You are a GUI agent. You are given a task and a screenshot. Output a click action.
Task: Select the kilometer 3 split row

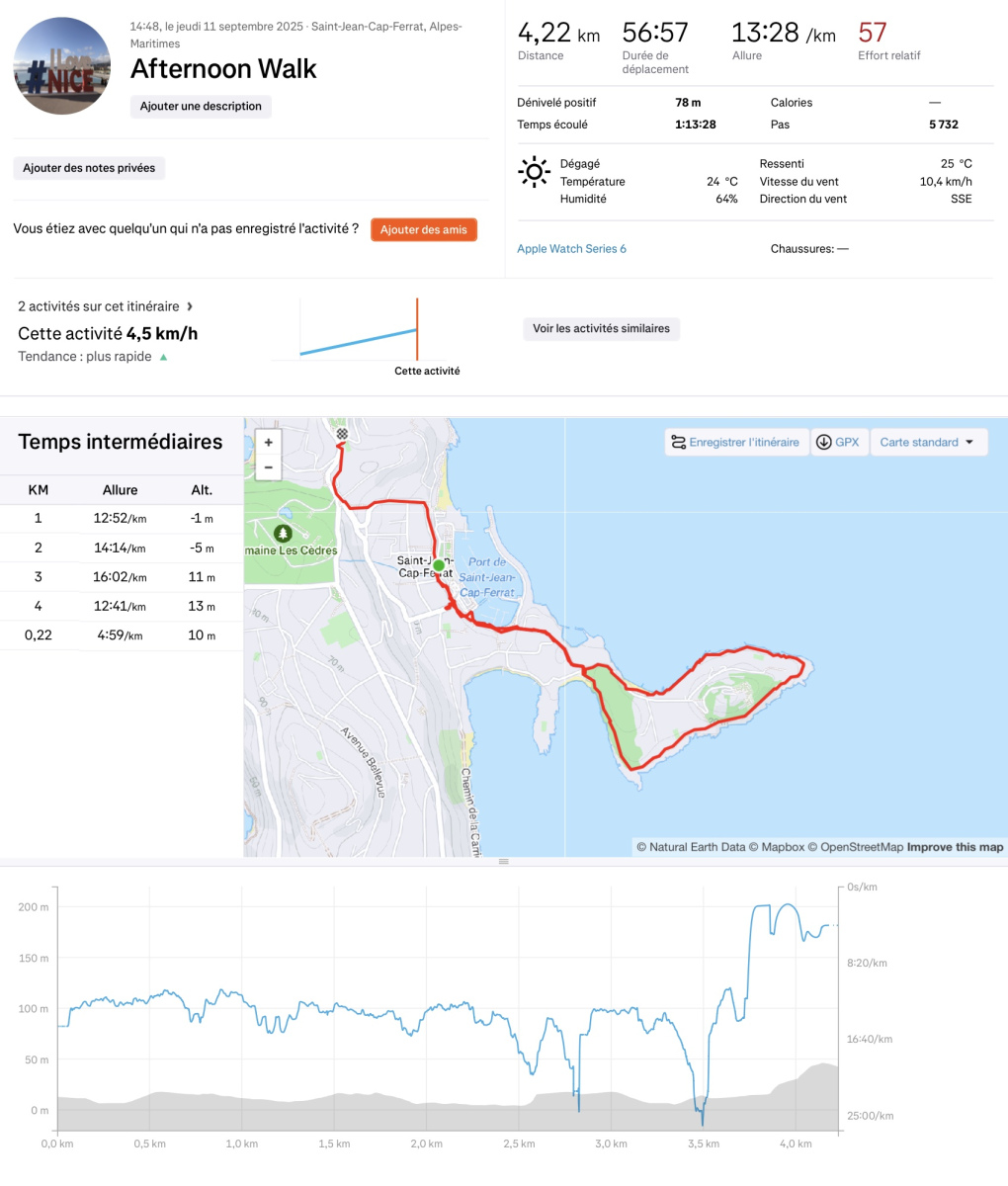pos(121,577)
